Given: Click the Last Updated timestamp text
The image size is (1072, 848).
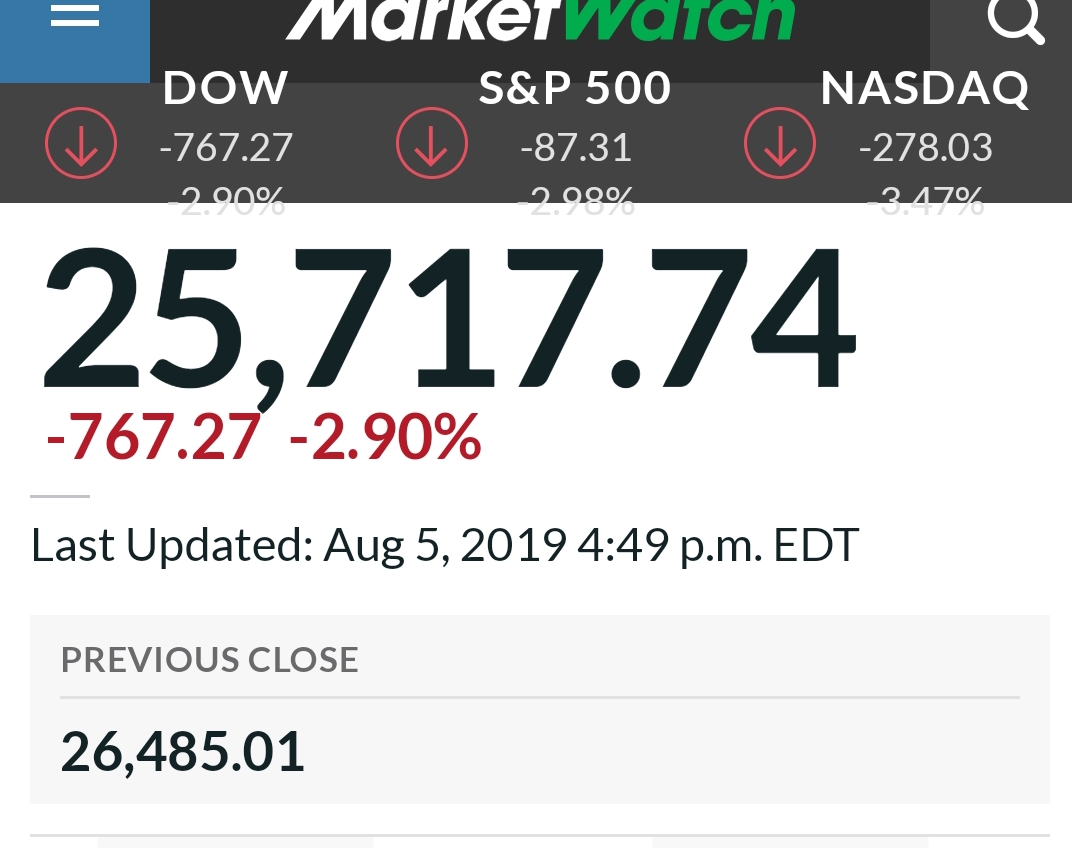Looking at the screenshot, I should click(x=444, y=546).
